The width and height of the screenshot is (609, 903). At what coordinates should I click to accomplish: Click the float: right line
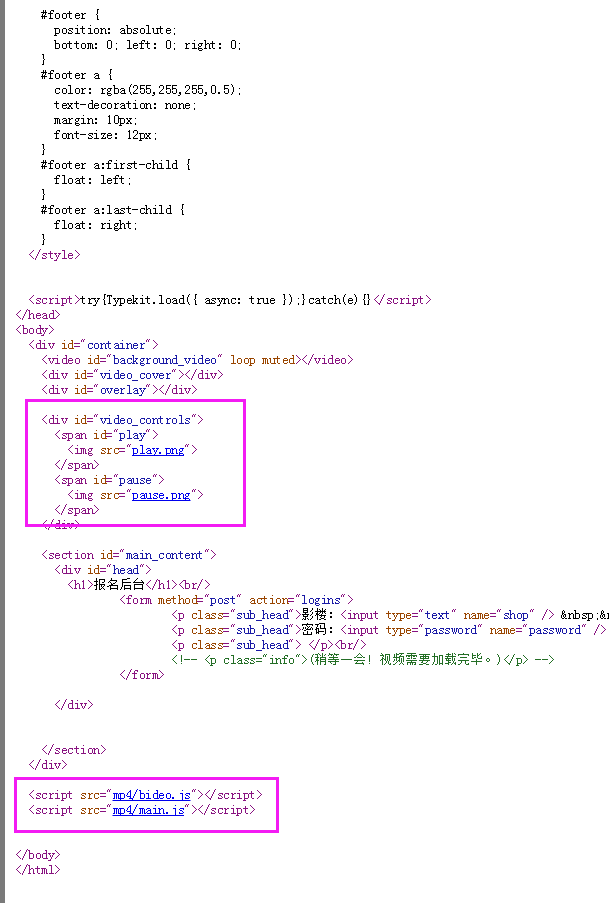[96, 225]
